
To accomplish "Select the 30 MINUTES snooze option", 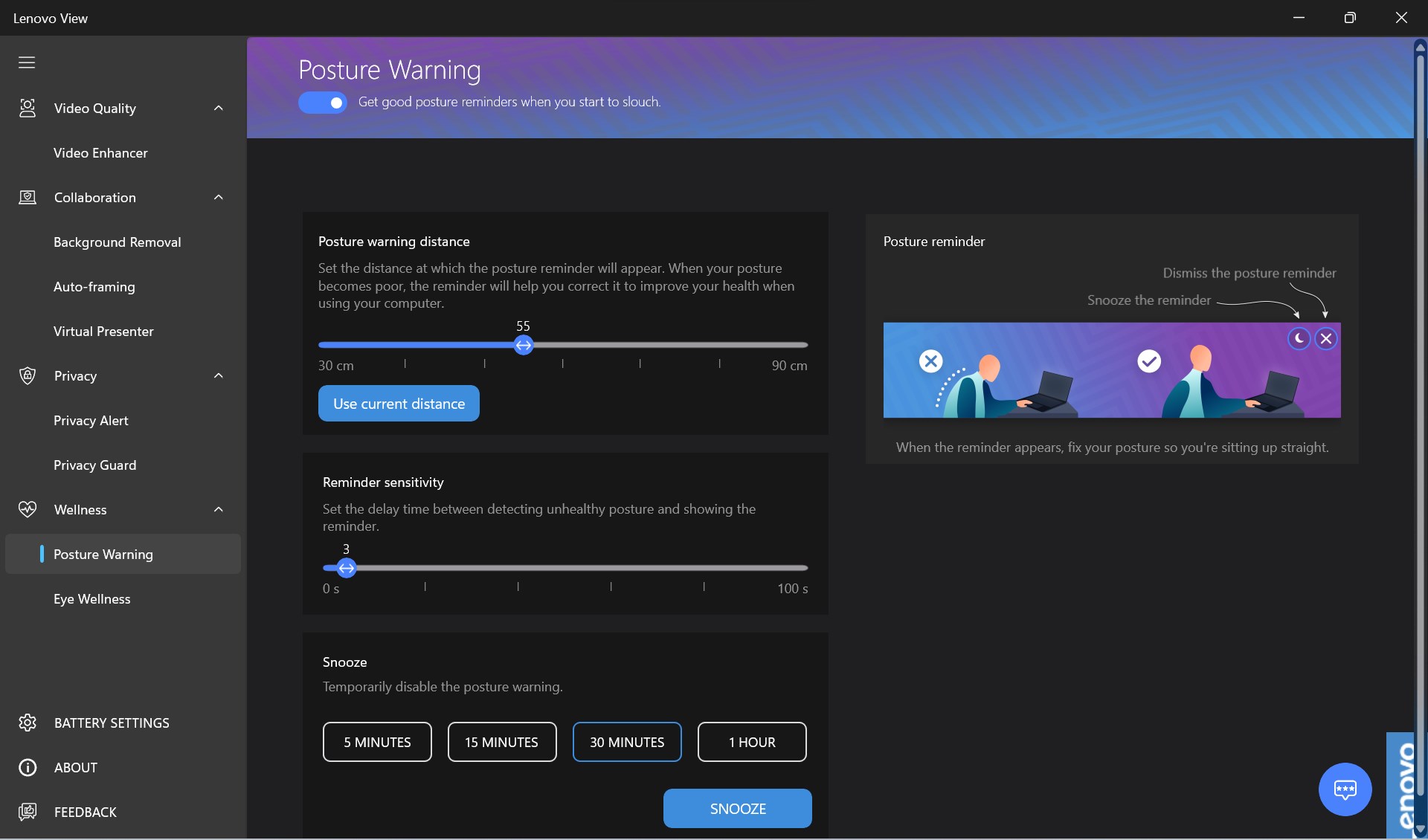I will point(627,742).
